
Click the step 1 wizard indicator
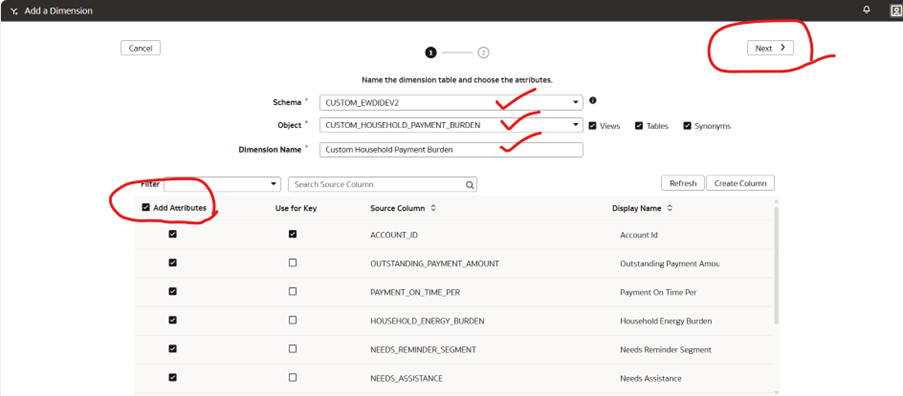[431, 53]
